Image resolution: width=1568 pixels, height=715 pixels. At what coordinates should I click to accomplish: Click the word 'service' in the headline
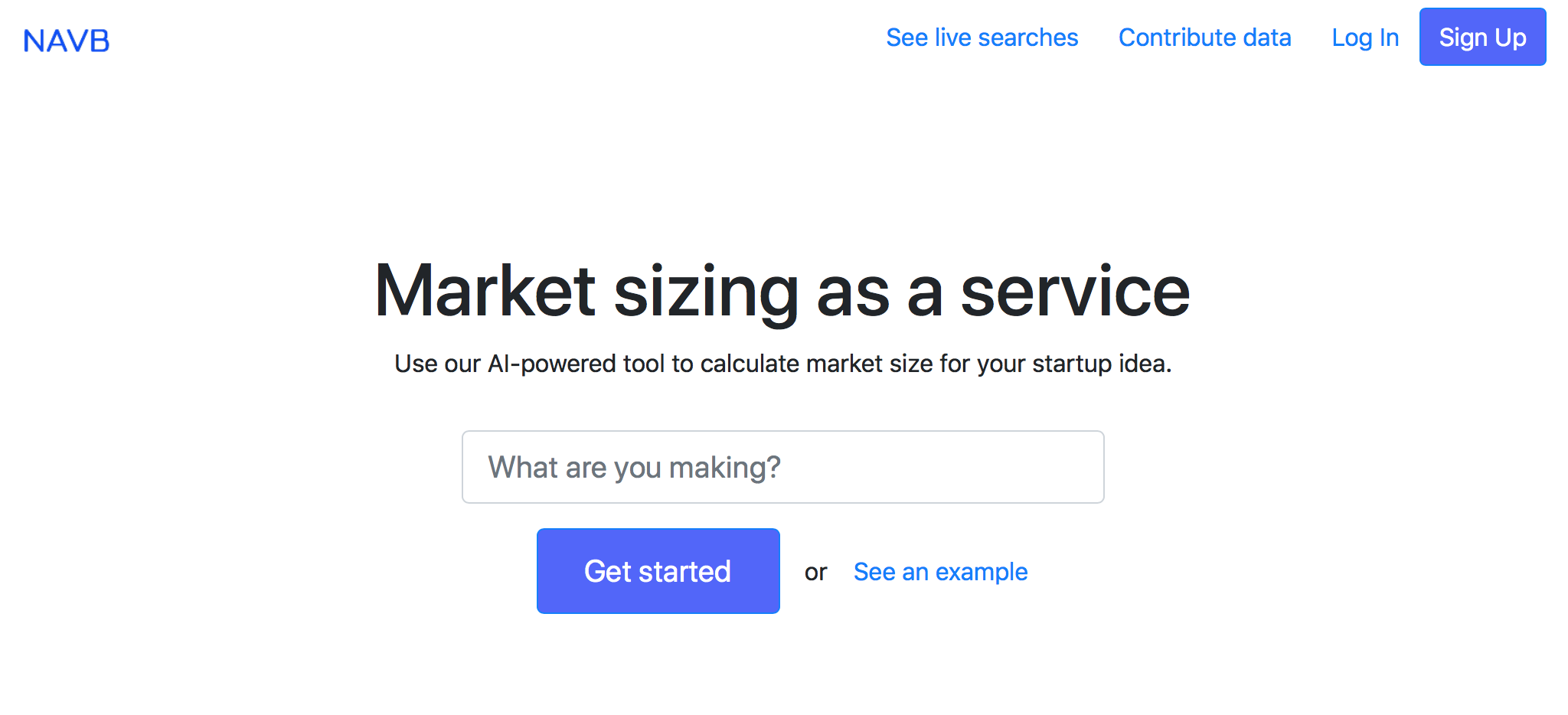(1075, 291)
